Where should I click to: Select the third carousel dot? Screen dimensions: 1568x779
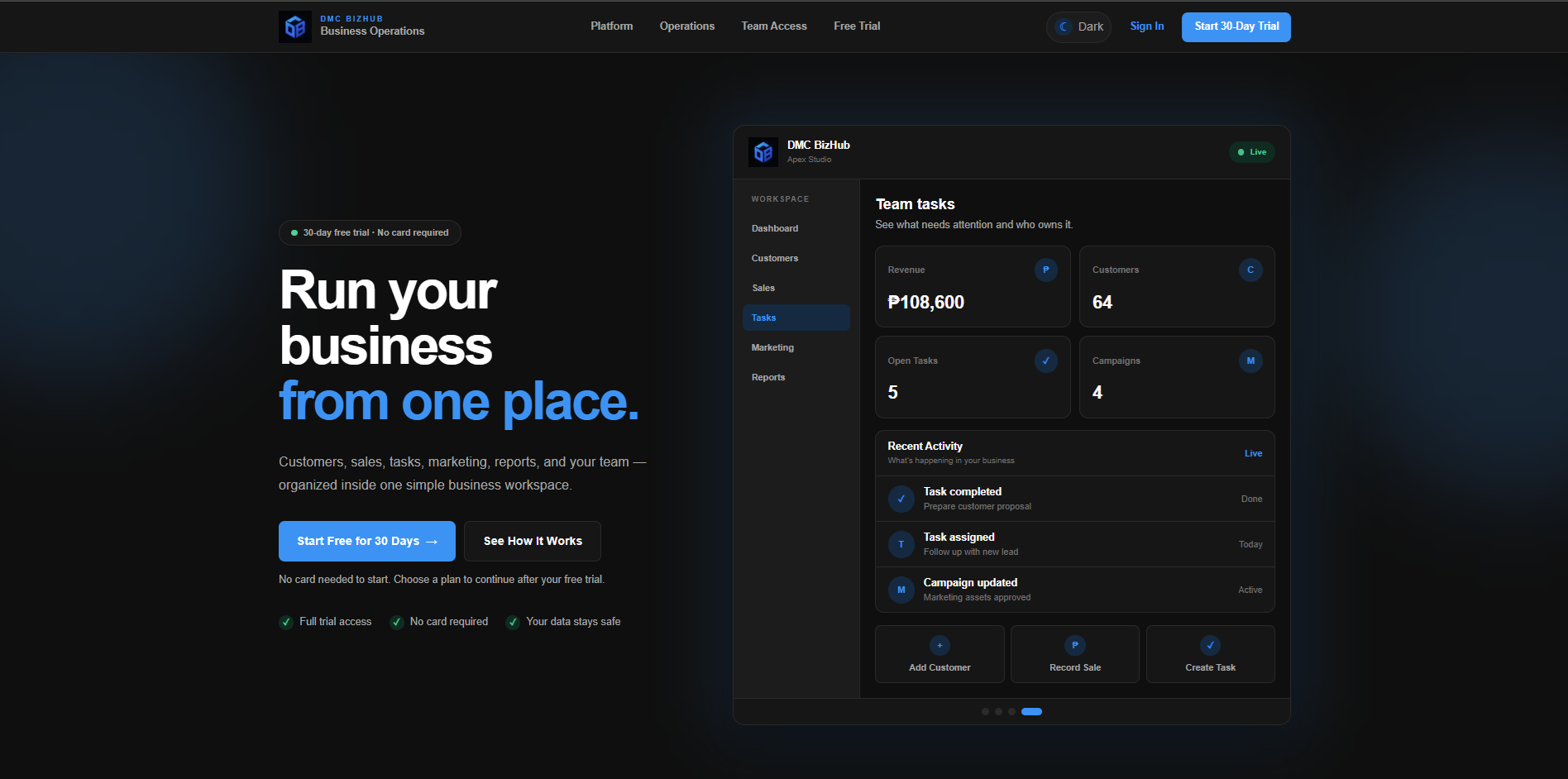pos(1011,711)
